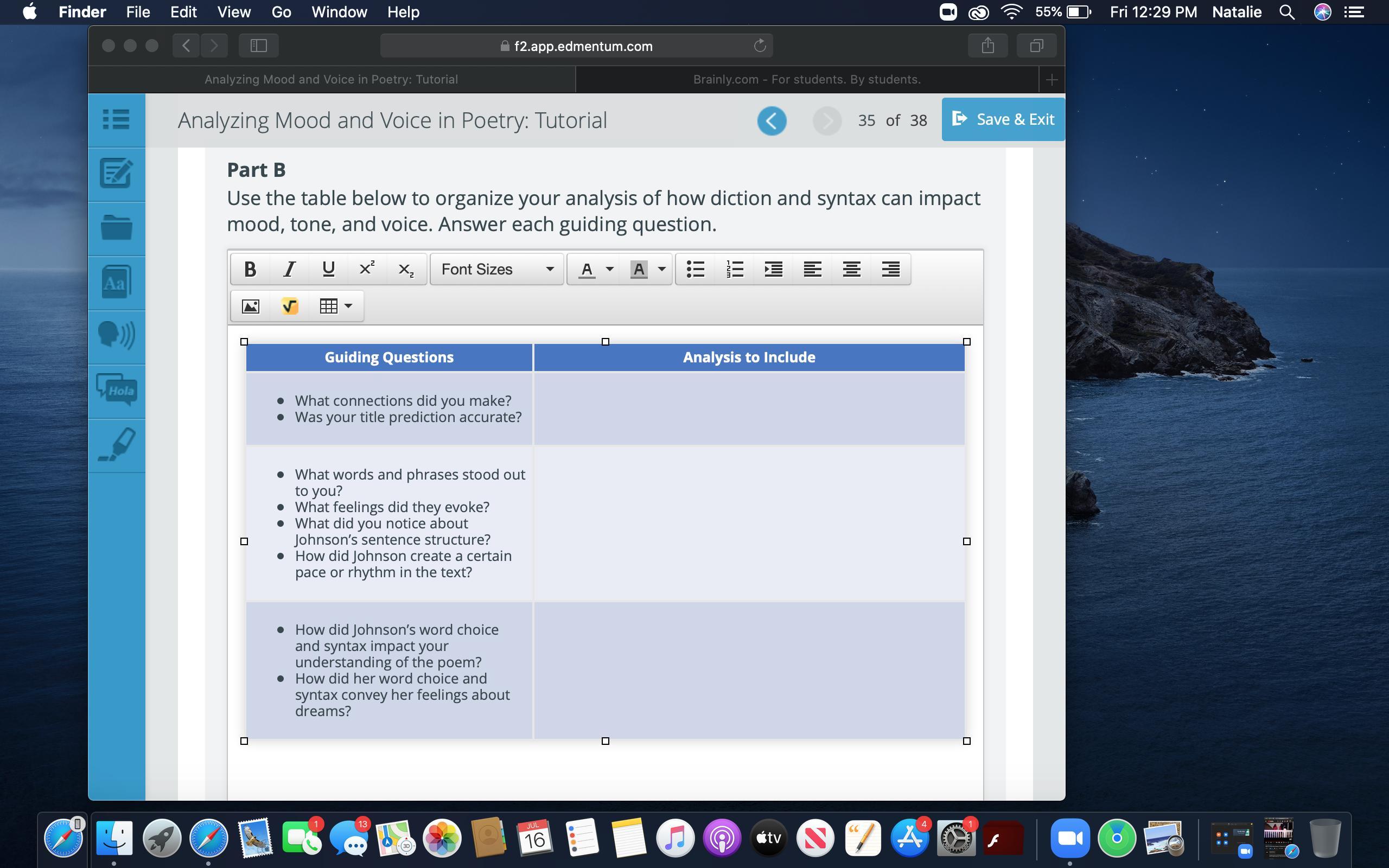This screenshot has width=1389, height=868.
Task: Click the first Analysis to Include cell
Action: click(x=748, y=409)
